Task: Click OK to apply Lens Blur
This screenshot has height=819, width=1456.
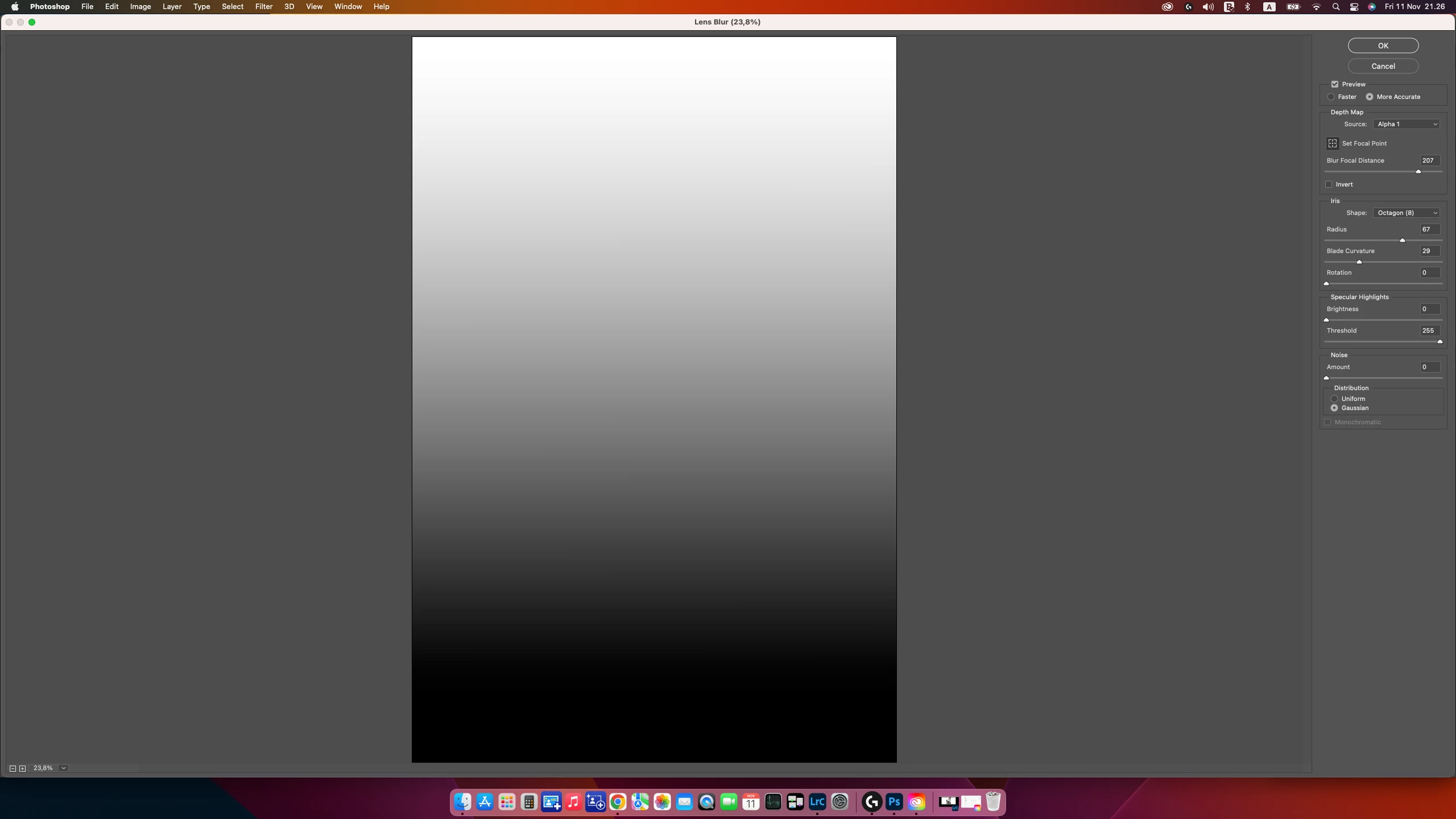Action: (1383, 45)
